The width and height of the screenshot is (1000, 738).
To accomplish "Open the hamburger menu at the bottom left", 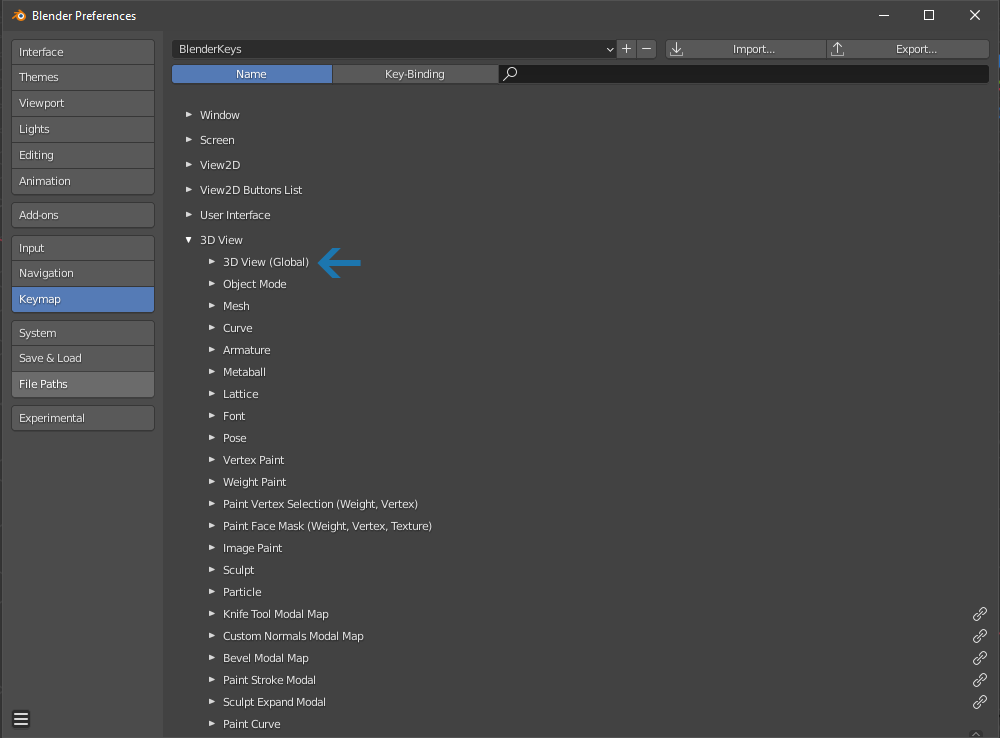I will tap(21, 719).
